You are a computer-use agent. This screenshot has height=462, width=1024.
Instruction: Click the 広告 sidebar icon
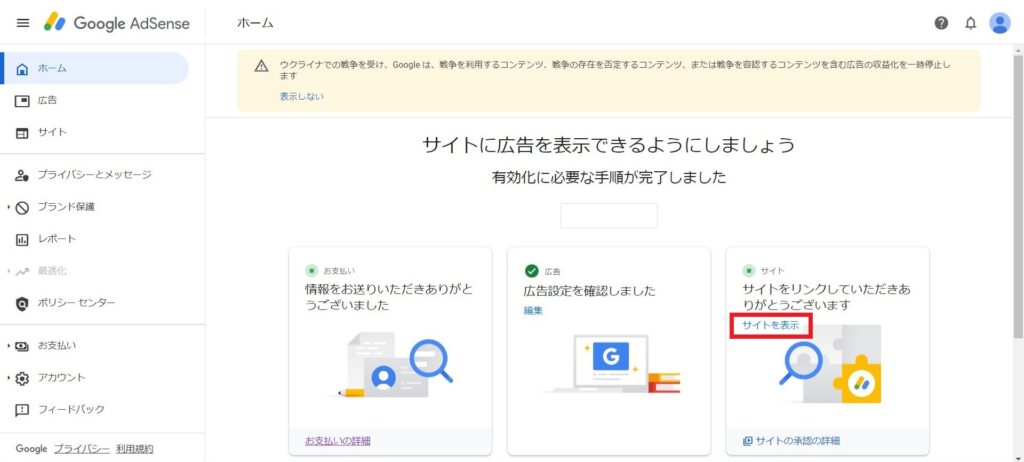pos(23,100)
